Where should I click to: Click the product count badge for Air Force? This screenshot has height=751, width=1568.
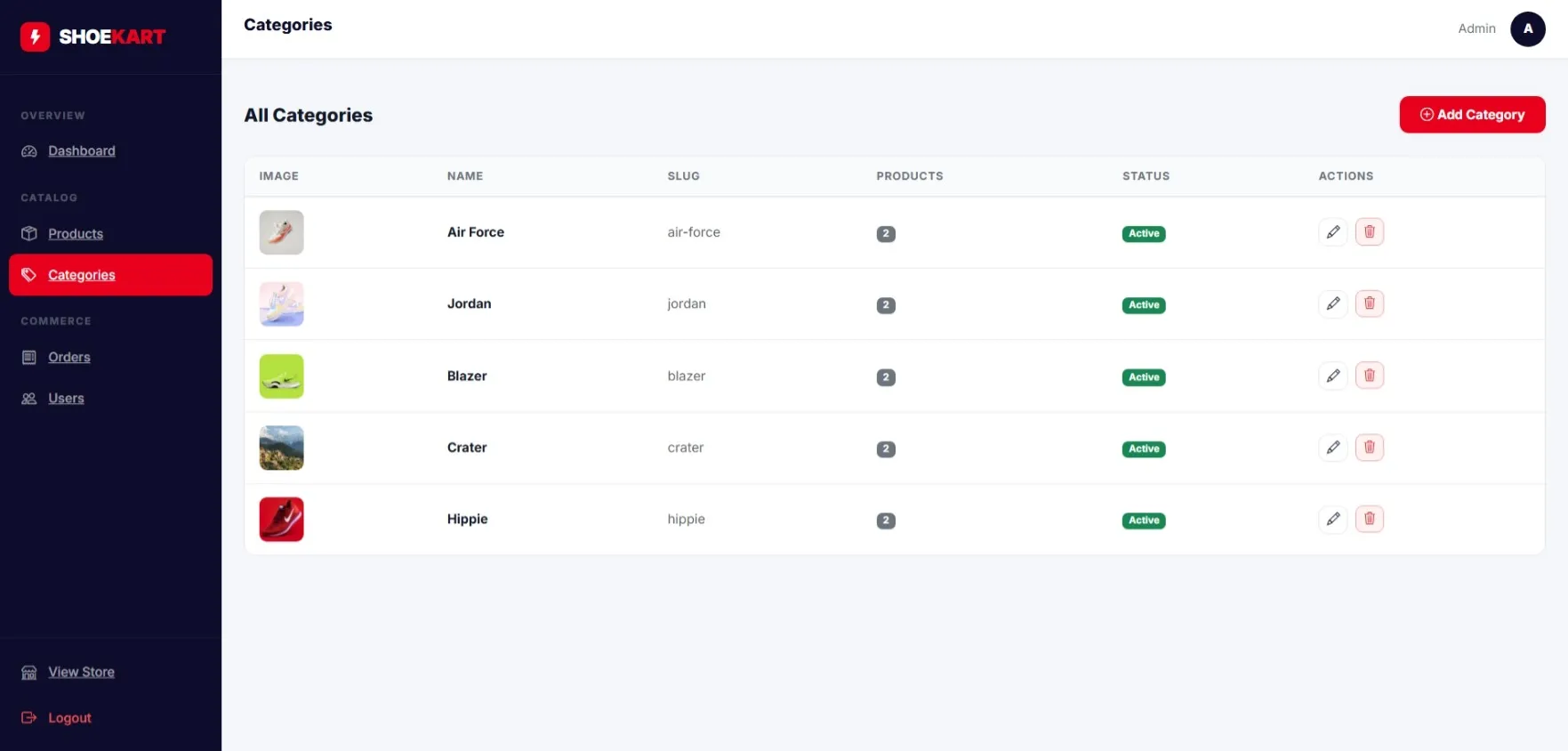[x=886, y=234]
